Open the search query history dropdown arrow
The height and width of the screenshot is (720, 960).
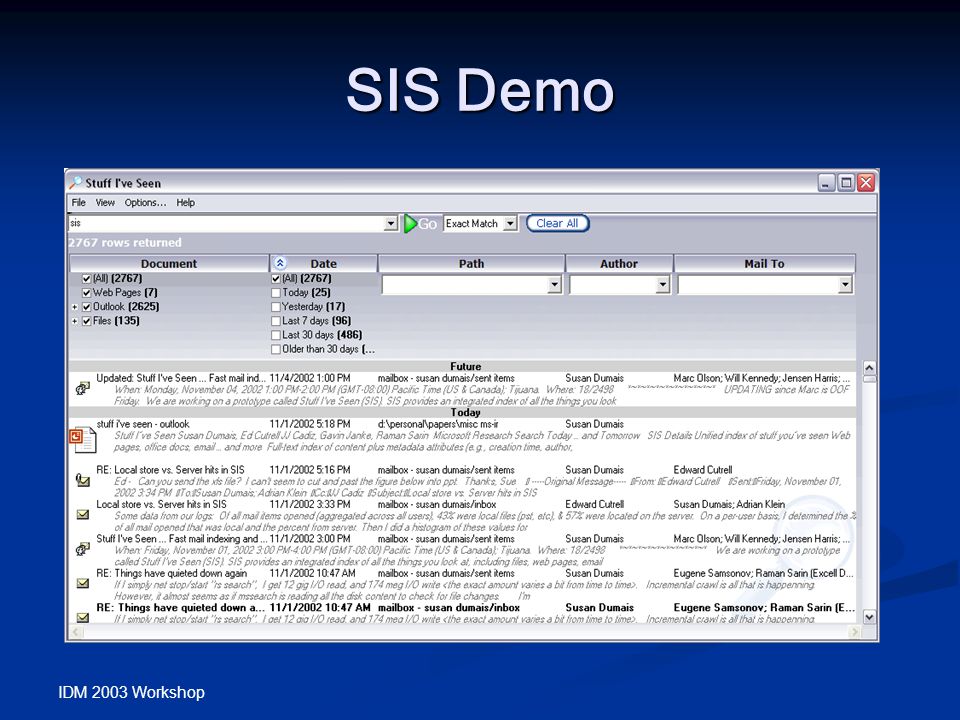pos(391,223)
